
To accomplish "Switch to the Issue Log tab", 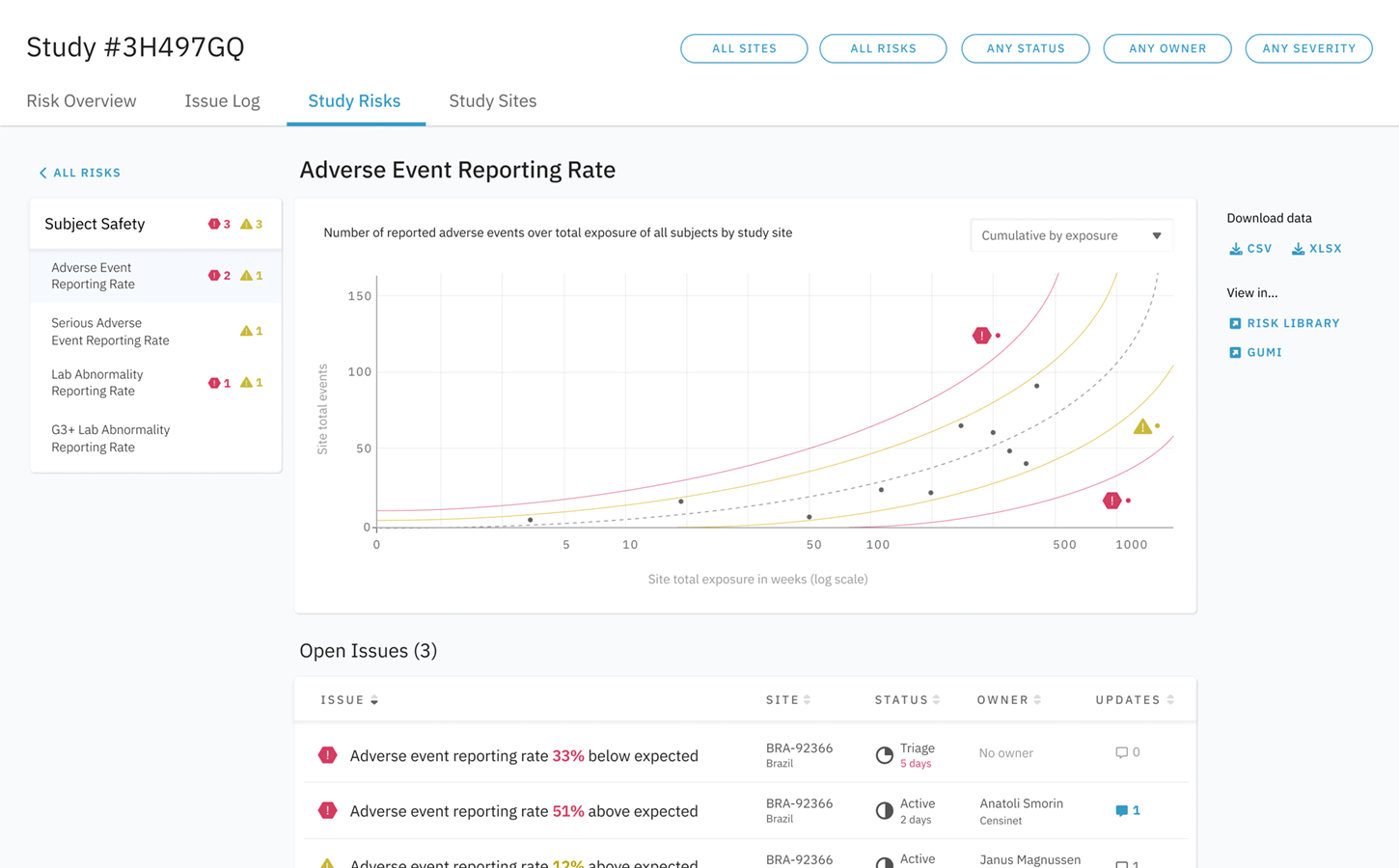I will tap(222, 101).
